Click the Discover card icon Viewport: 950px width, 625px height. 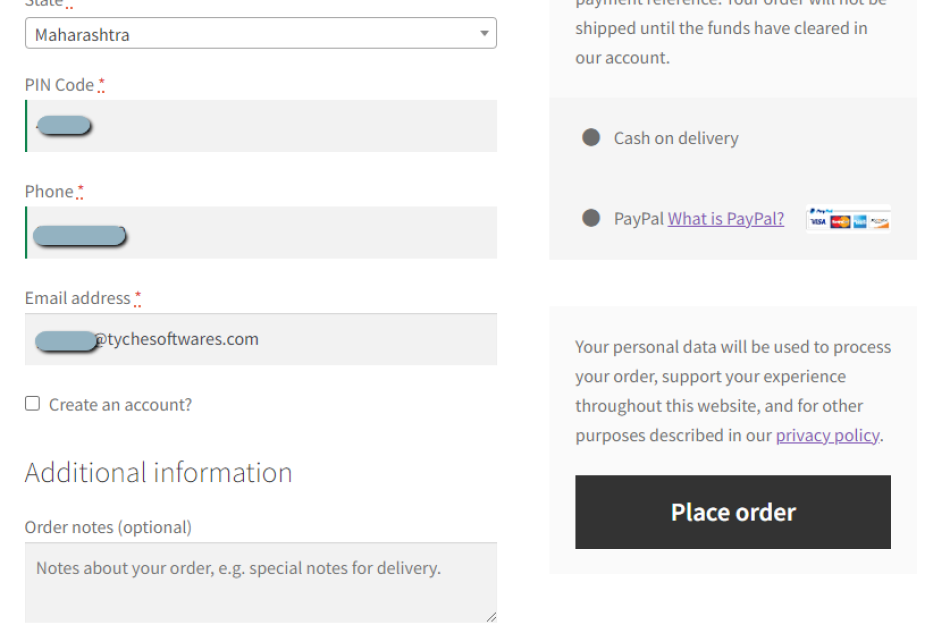coord(880,222)
